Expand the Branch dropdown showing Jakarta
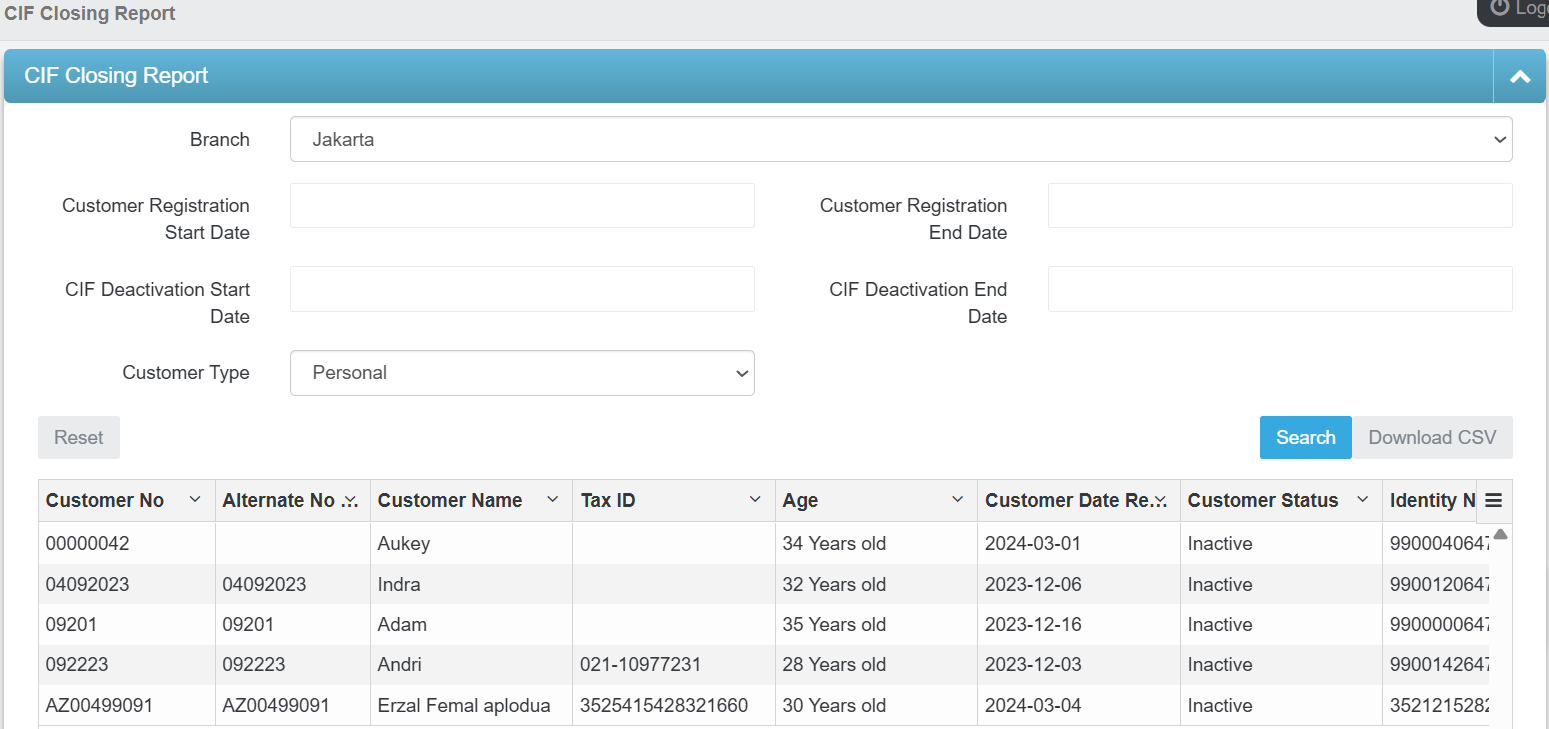Image resolution: width=1549 pixels, height=729 pixels. click(900, 140)
